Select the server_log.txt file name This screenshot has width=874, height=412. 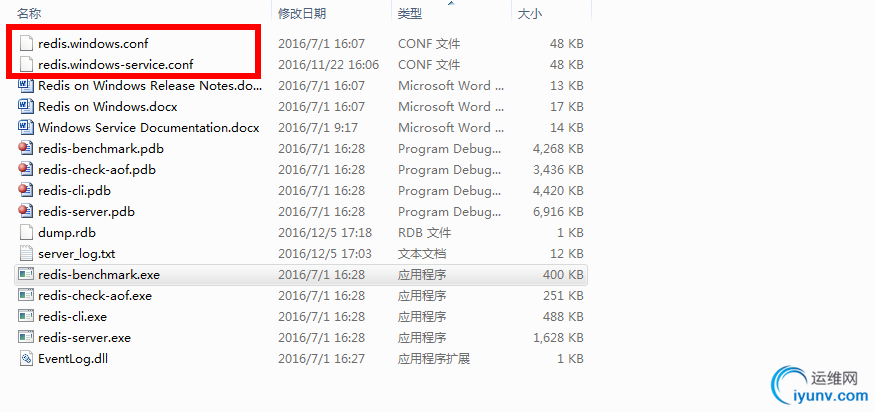point(76,254)
